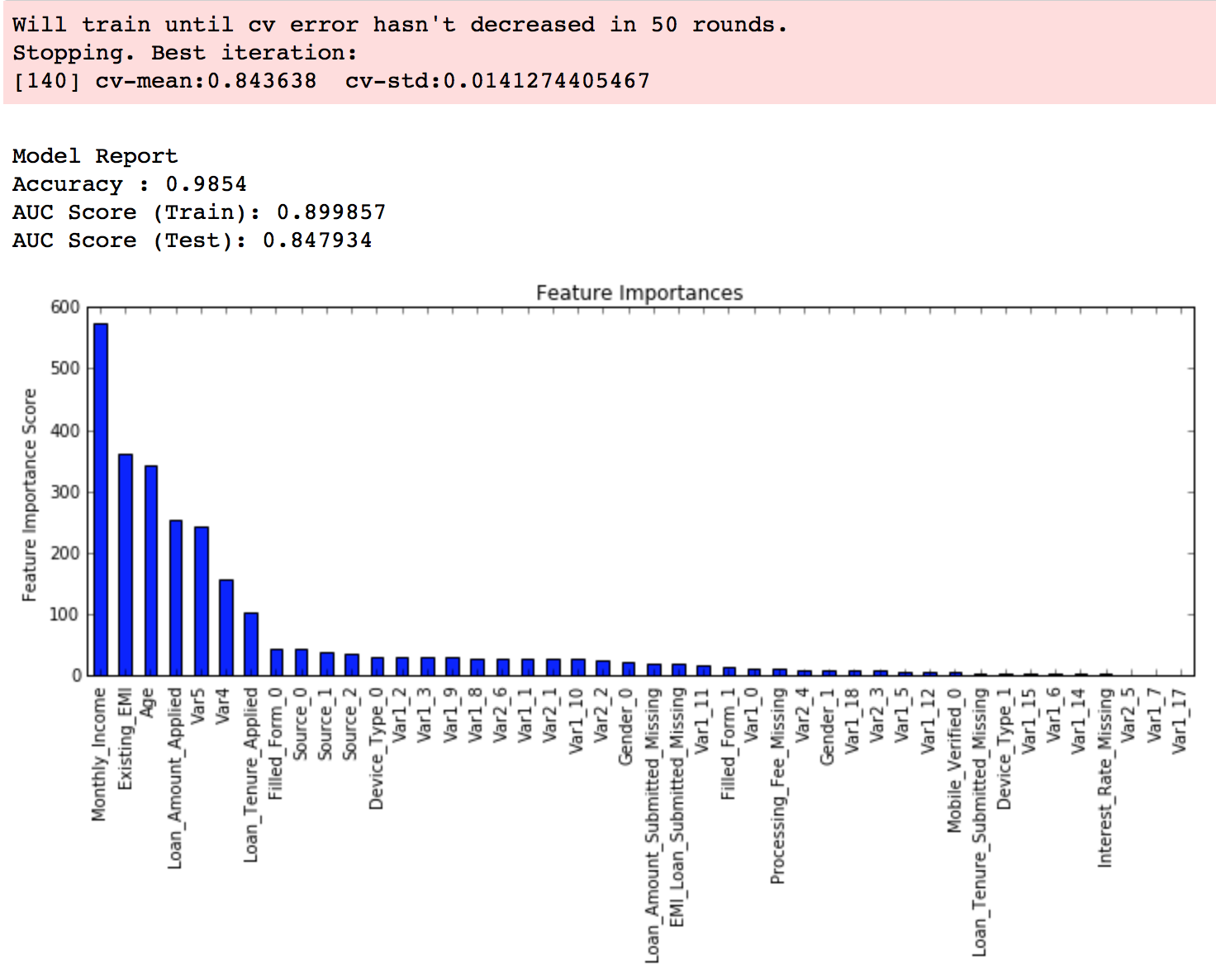Click the Monthly_Income x-axis label
Image resolution: width=1216 pixels, height=980 pixels.
(100, 754)
